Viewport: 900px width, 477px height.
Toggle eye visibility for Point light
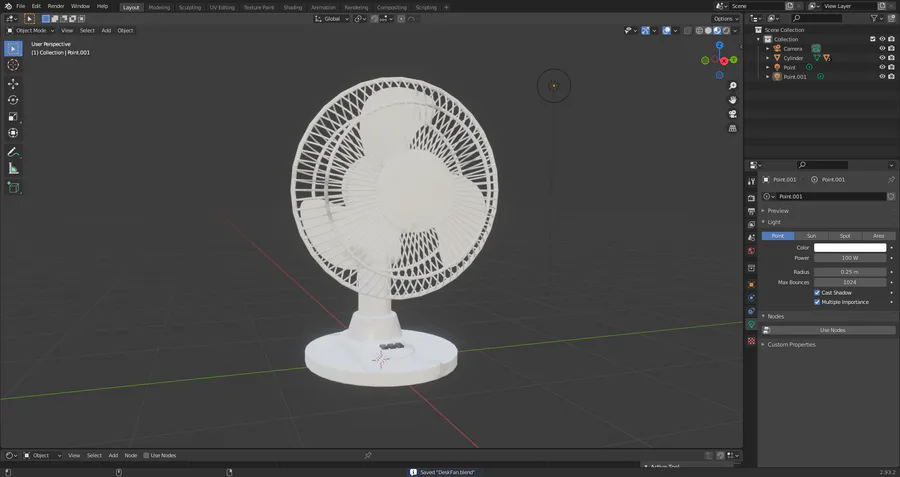882,67
